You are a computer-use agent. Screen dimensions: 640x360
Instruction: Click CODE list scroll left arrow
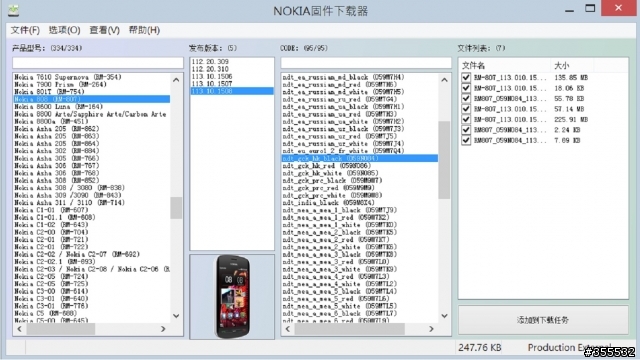point(288,329)
